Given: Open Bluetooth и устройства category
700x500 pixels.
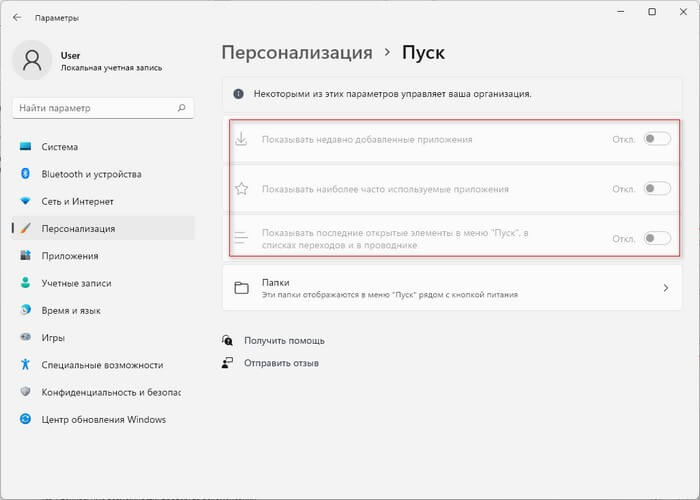Looking at the screenshot, I should click(103, 174).
